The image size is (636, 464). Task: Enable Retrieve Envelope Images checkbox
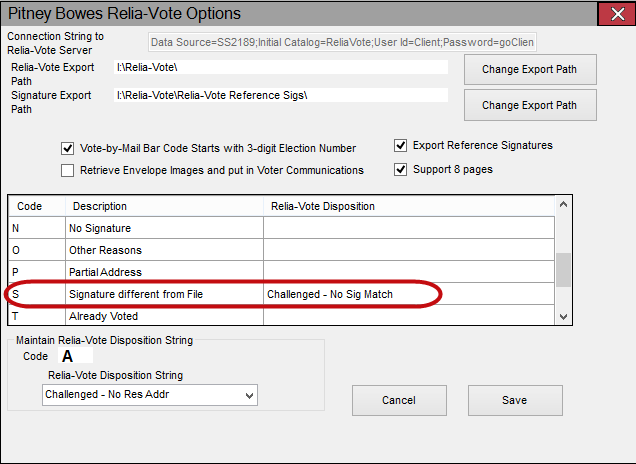[67, 170]
